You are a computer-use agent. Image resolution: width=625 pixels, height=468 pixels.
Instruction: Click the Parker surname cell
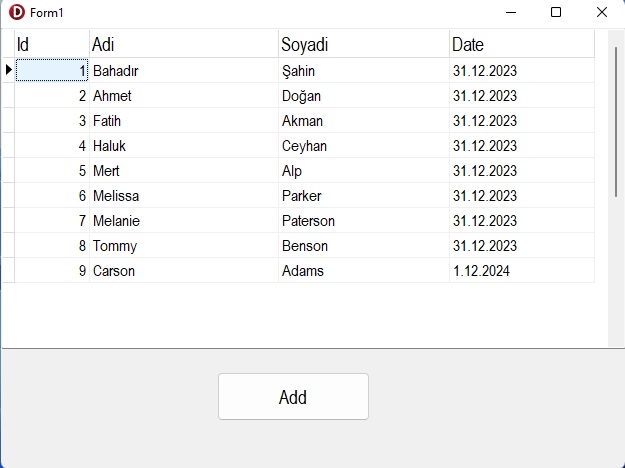(364, 196)
